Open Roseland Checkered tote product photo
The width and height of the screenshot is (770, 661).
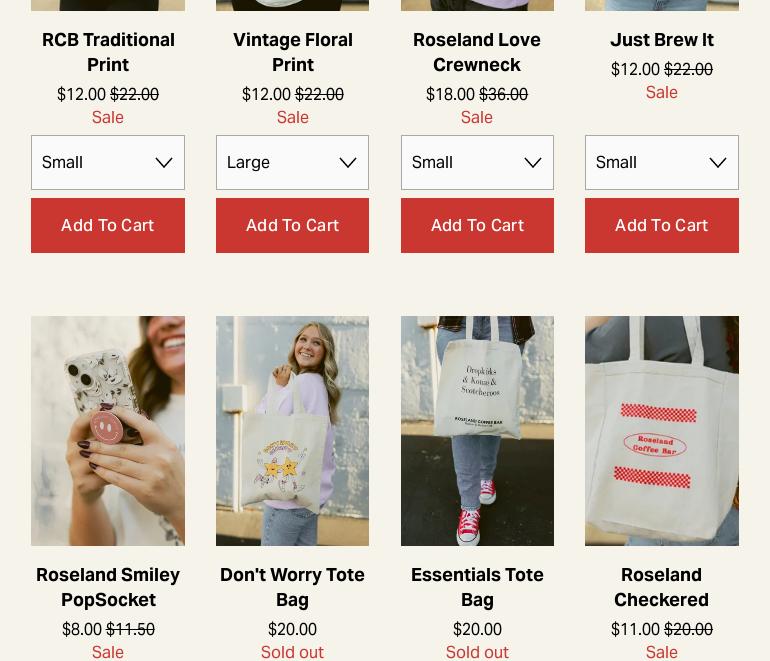pyautogui.click(x=661, y=431)
